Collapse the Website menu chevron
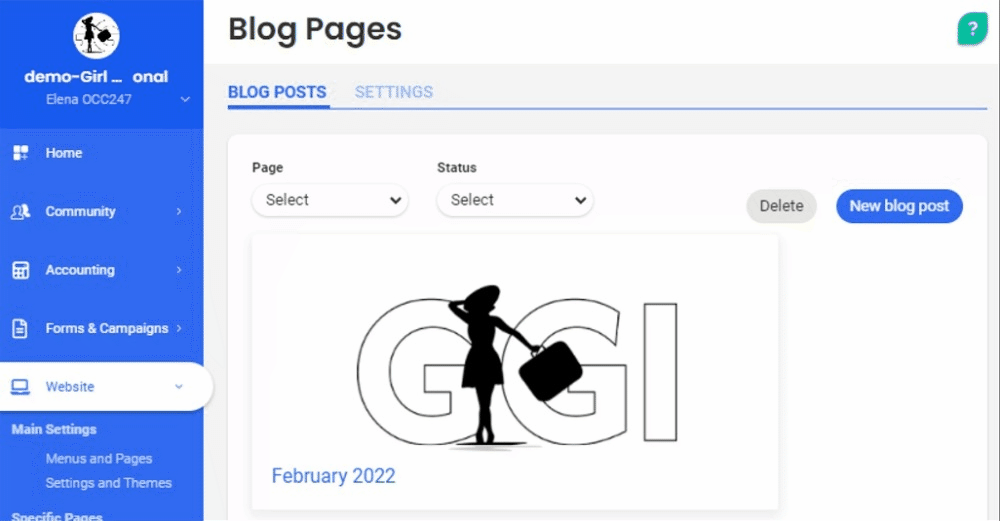Screen dimensions: 1000x521 click(x=179, y=387)
